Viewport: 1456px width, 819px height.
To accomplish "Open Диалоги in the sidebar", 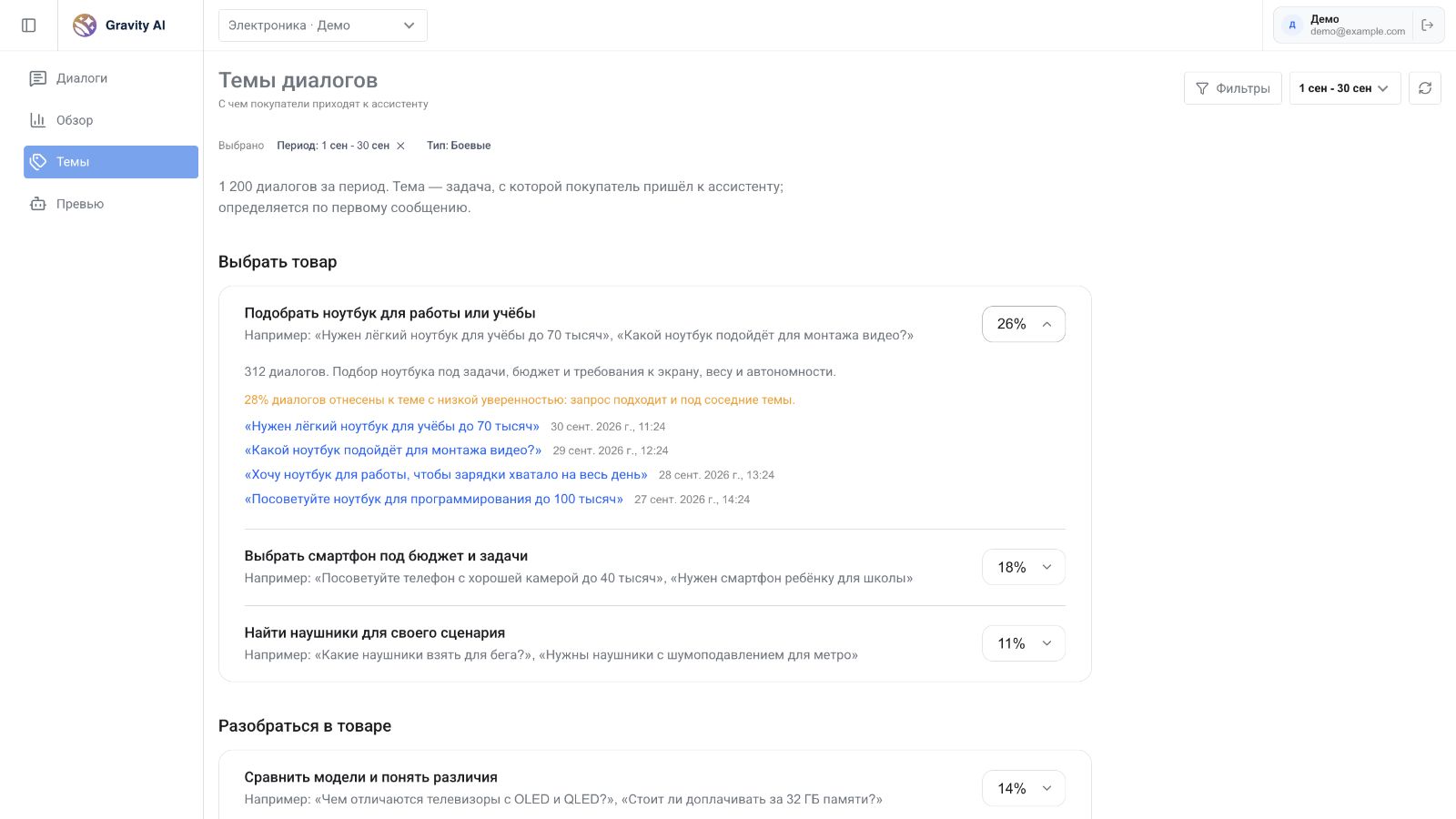I will click(x=111, y=78).
